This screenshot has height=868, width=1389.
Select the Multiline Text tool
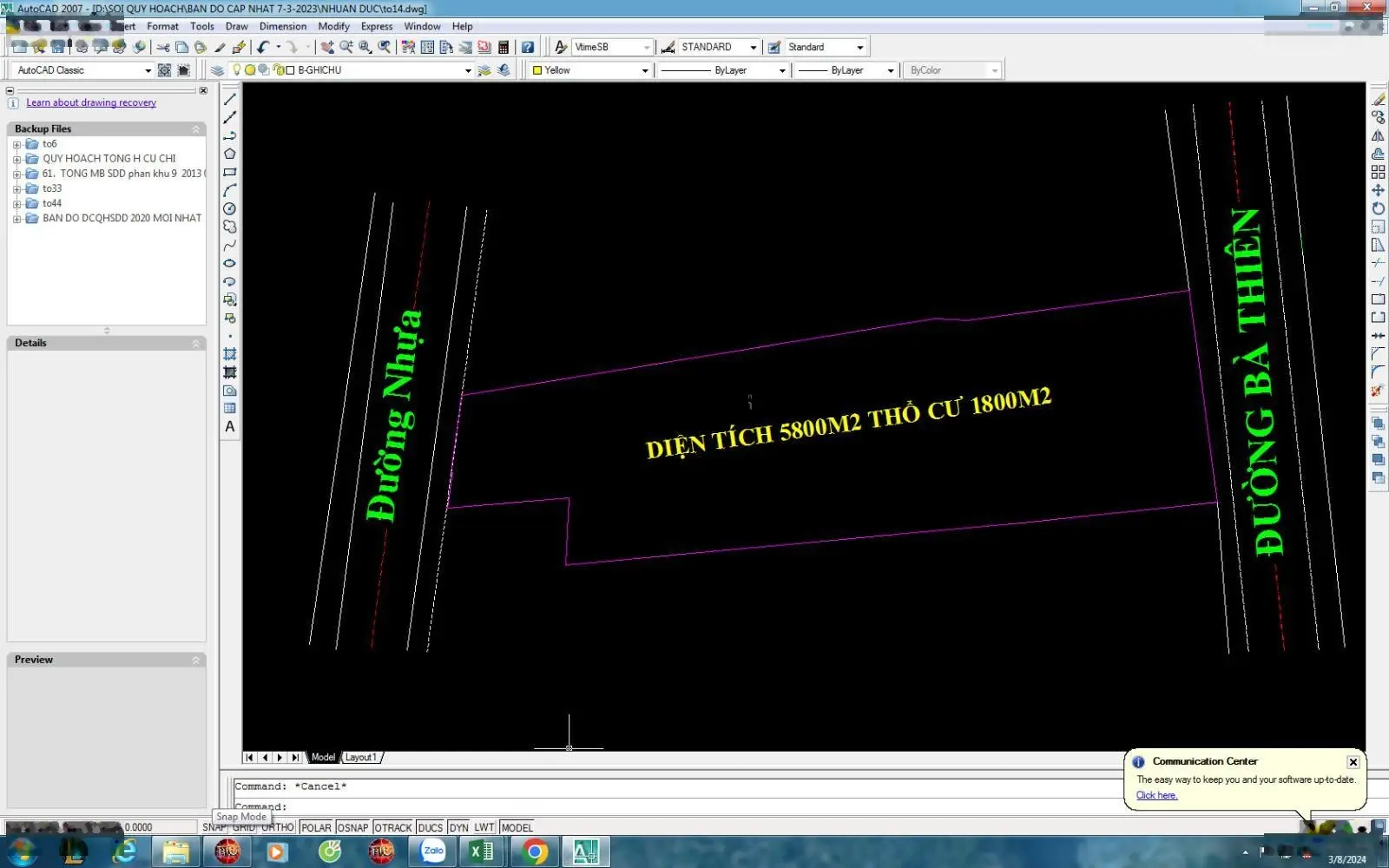pos(230,426)
